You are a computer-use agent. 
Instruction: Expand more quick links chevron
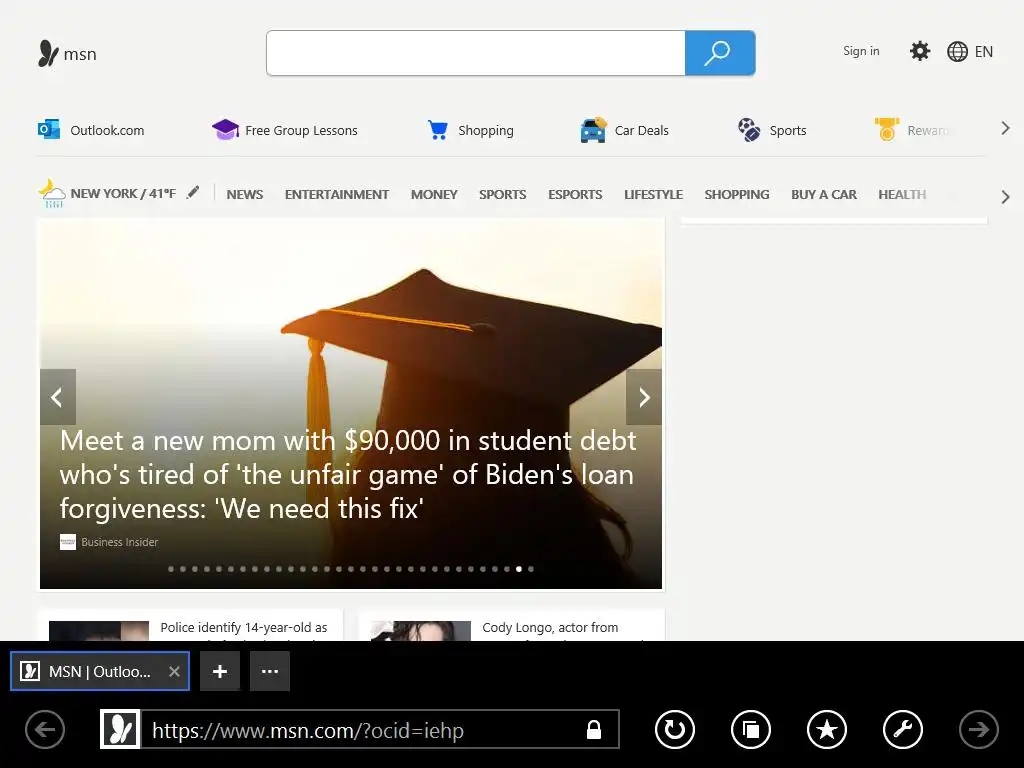pos(1006,129)
